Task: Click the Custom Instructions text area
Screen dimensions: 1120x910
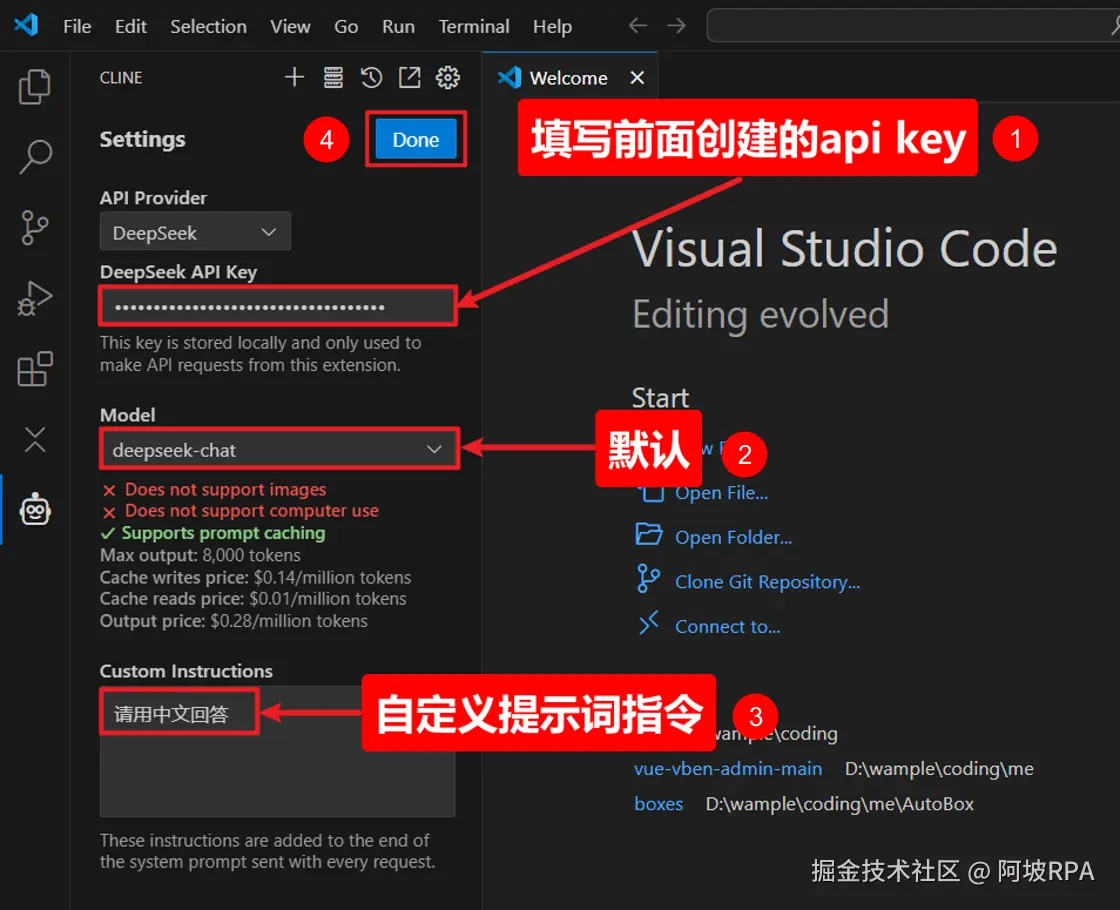Action: pos(277,752)
